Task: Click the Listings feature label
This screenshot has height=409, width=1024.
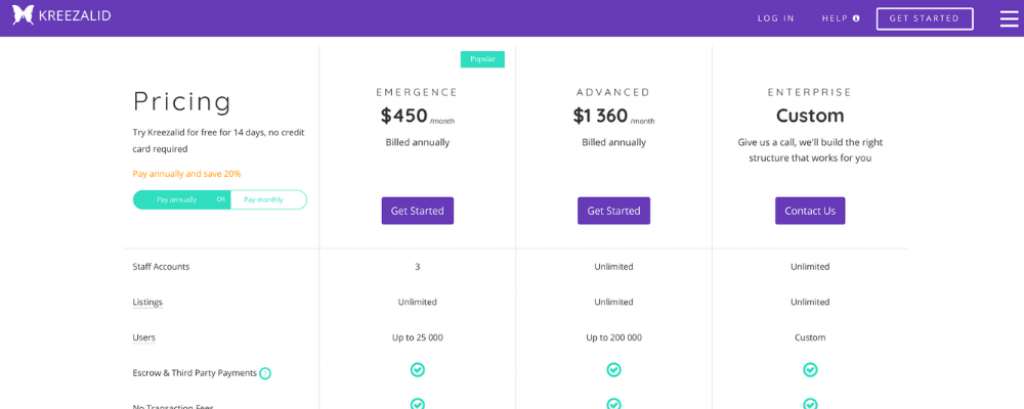Action: pos(148,302)
